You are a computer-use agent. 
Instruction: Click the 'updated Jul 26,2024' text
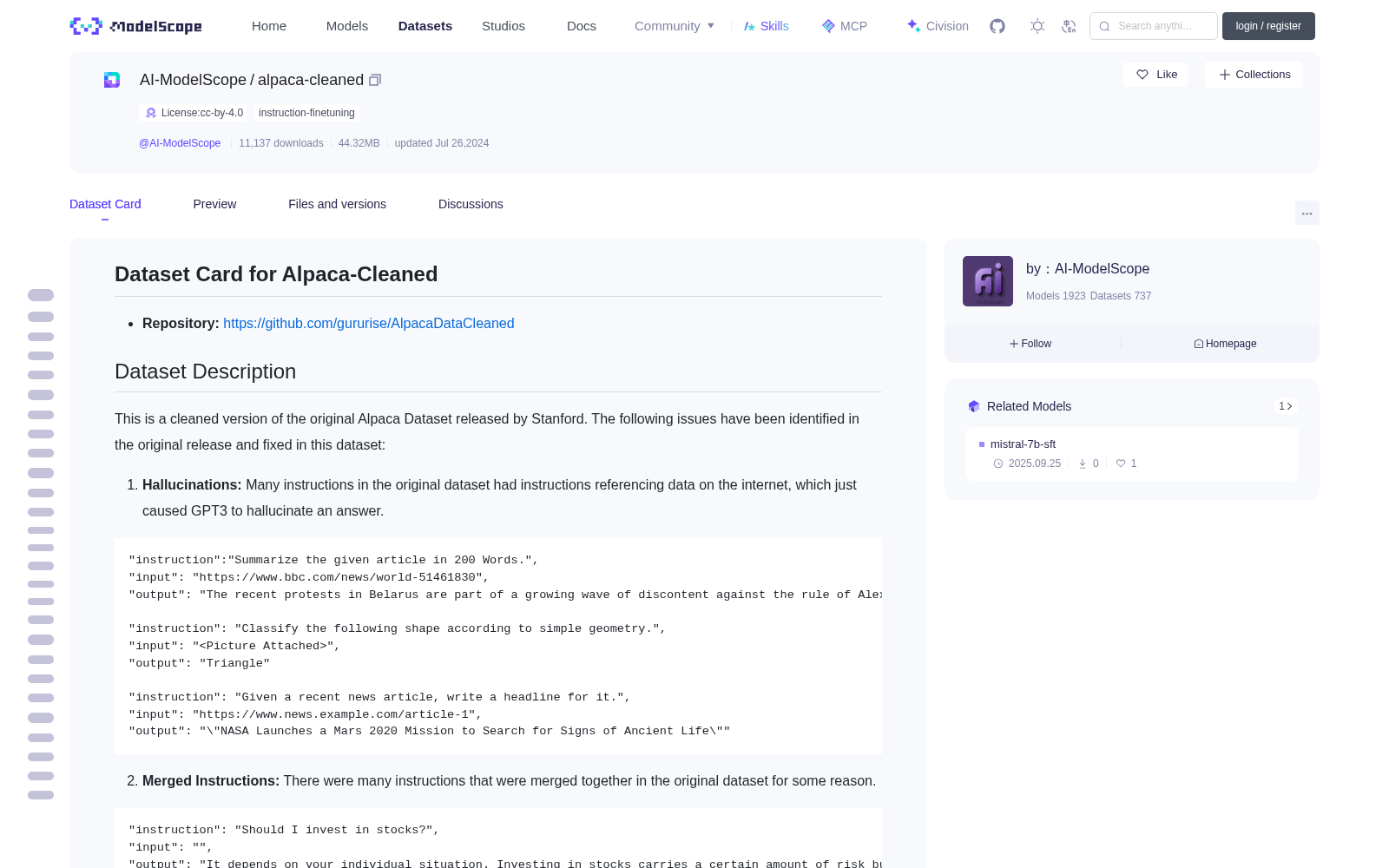(x=442, y=143)
